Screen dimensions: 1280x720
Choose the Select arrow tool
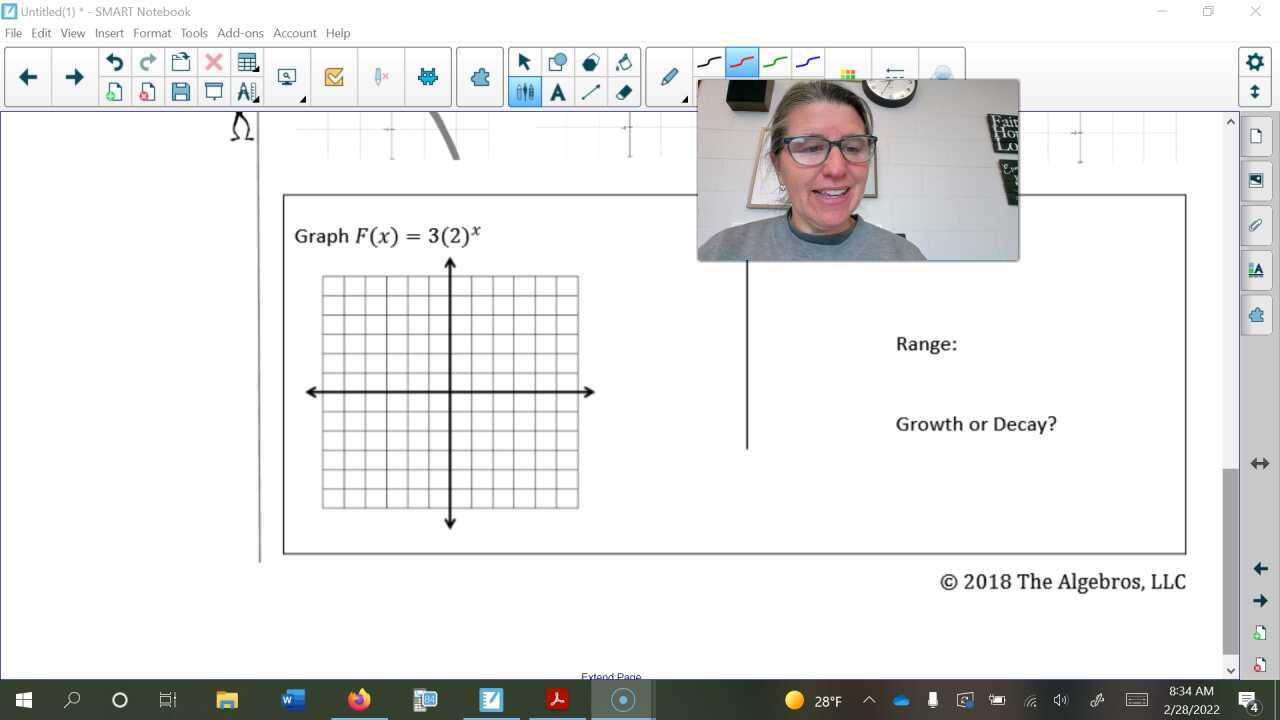(x=524, y=63)
